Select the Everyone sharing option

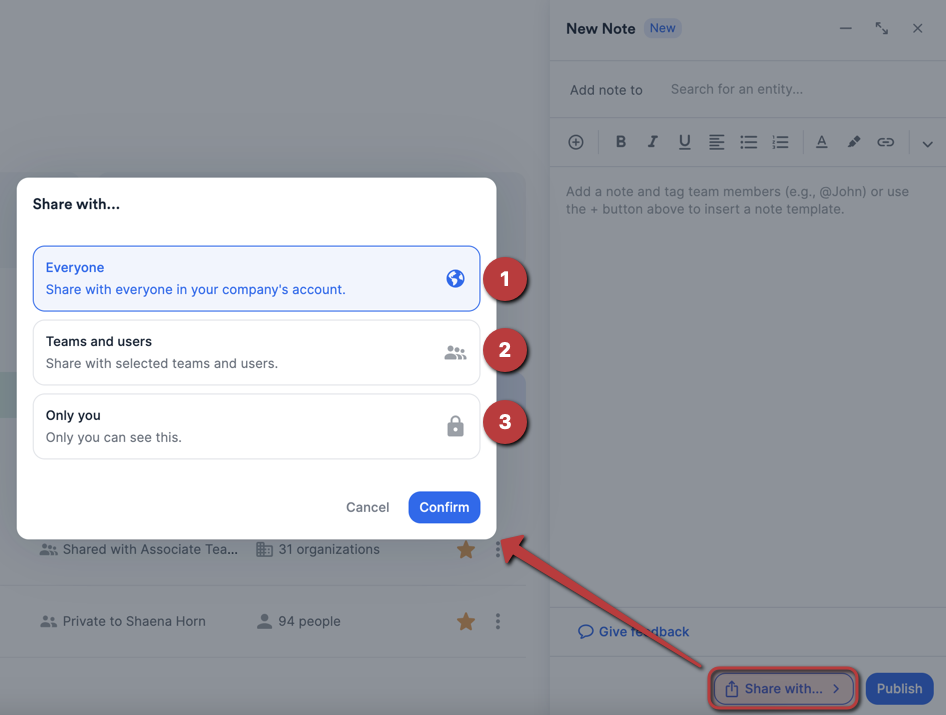coord(256,279)
